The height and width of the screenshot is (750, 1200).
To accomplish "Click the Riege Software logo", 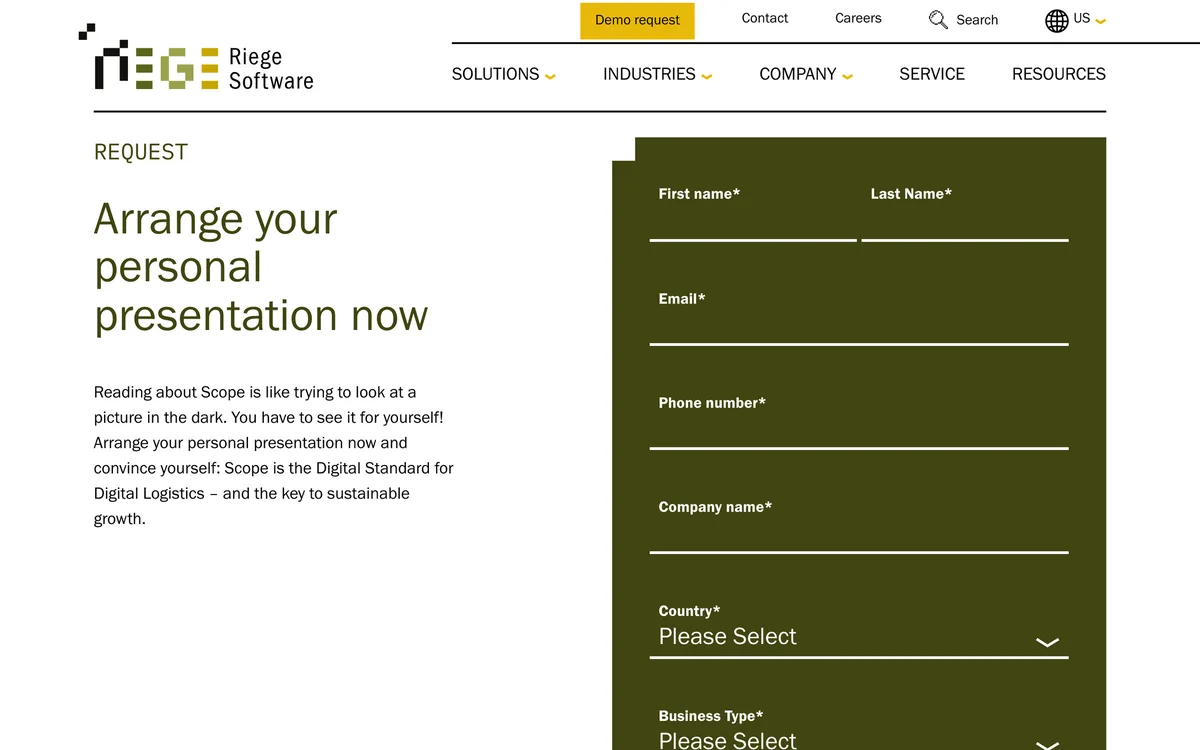I will point(197,58).
